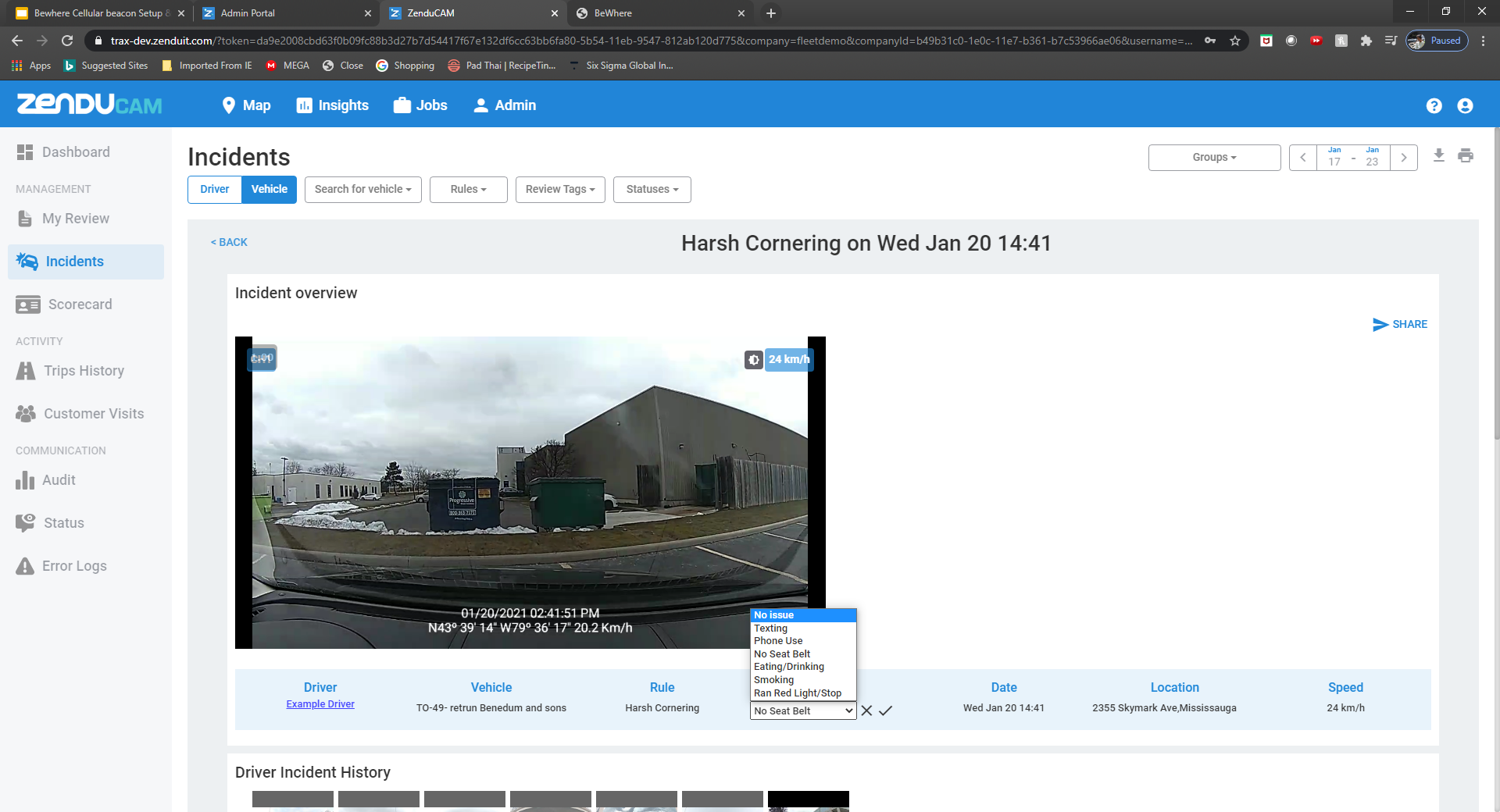Choose Smoking in the tag list

(803, 680)
